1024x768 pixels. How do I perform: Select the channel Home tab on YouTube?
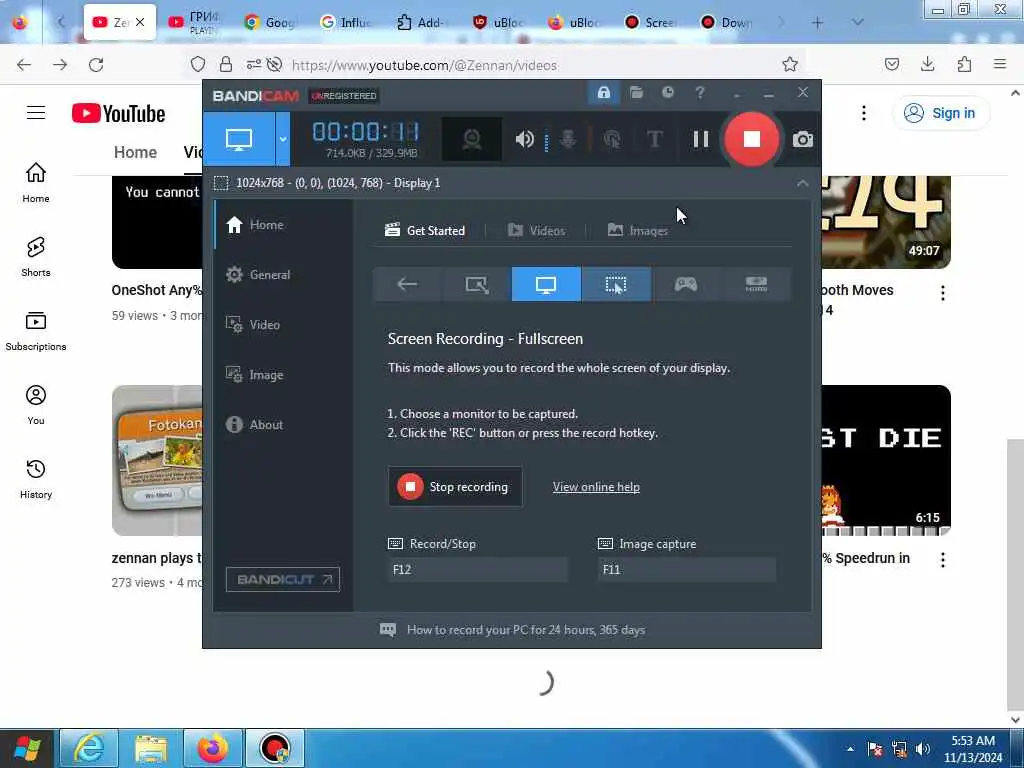tap(135, 152)
